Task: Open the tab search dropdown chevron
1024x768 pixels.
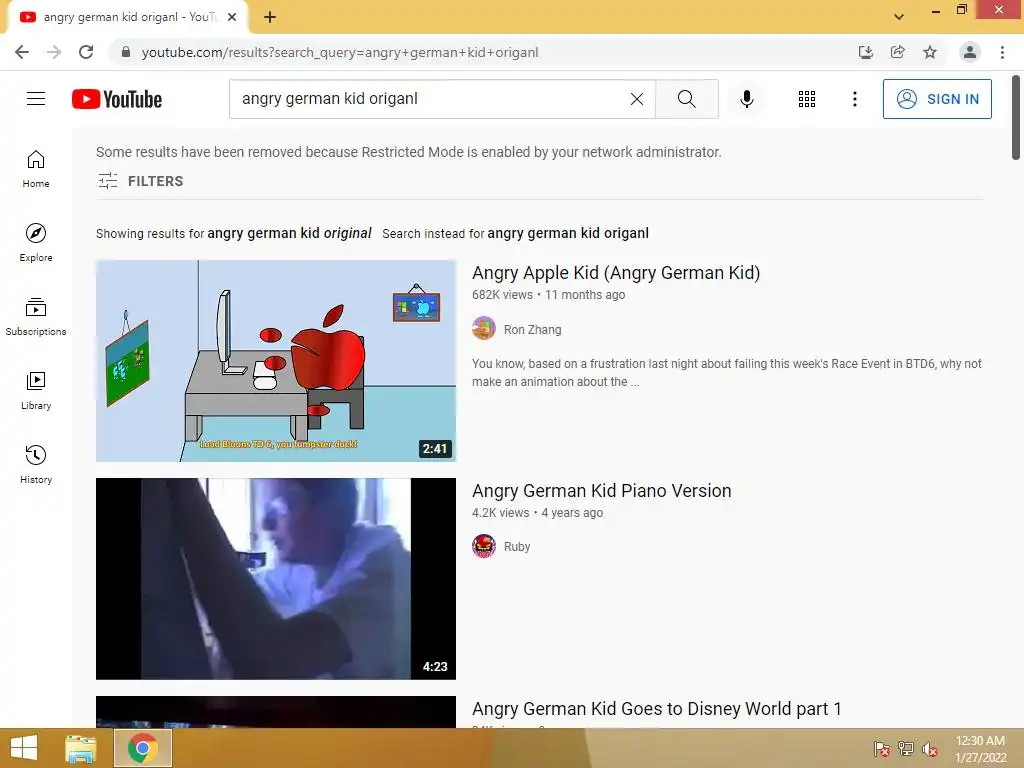Action: [899, 17]
